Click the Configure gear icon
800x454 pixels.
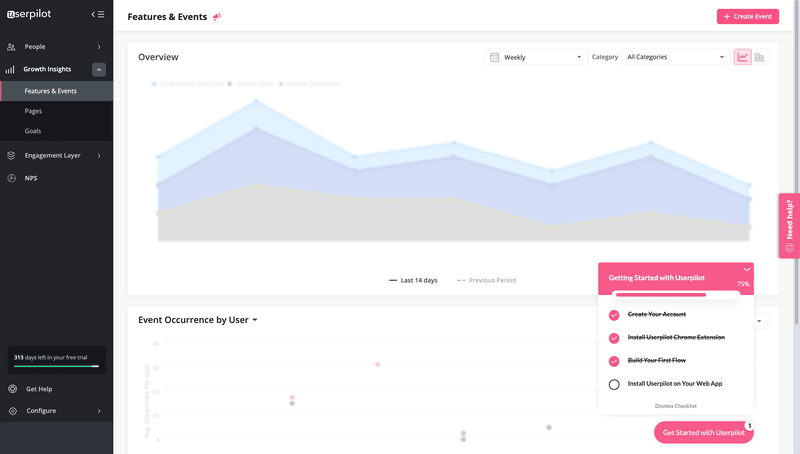click(13, 411)
